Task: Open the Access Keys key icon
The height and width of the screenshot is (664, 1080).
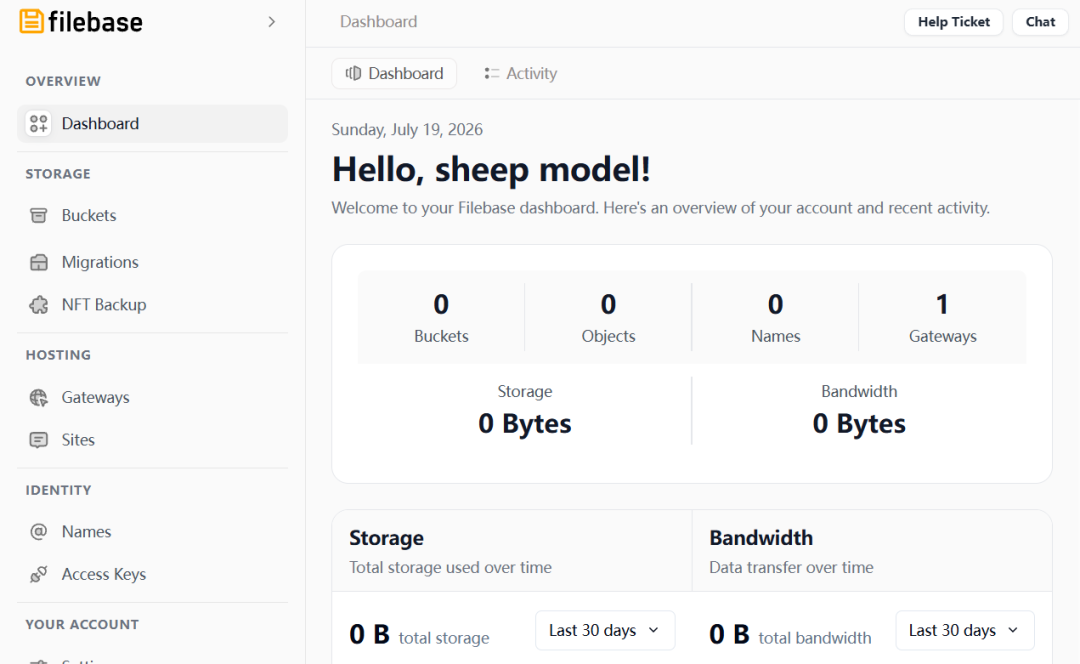Action: click(x=39, y=574)
